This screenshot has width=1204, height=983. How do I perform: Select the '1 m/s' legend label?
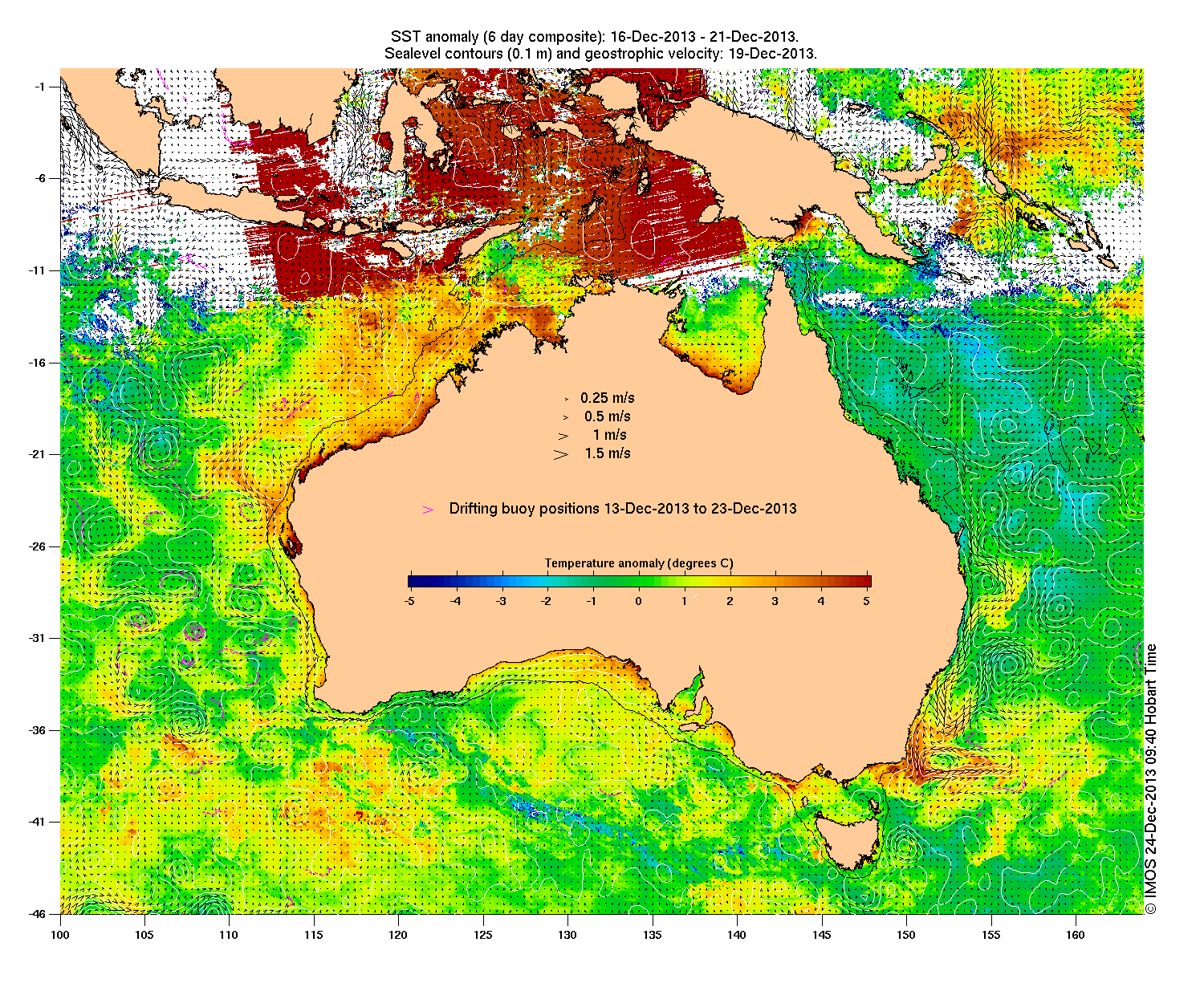point(610,435)
